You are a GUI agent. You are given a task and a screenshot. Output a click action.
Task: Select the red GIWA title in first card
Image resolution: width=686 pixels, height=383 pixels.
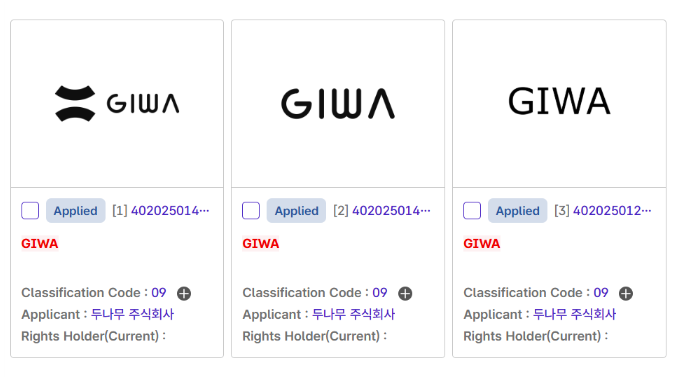point(40,243)
